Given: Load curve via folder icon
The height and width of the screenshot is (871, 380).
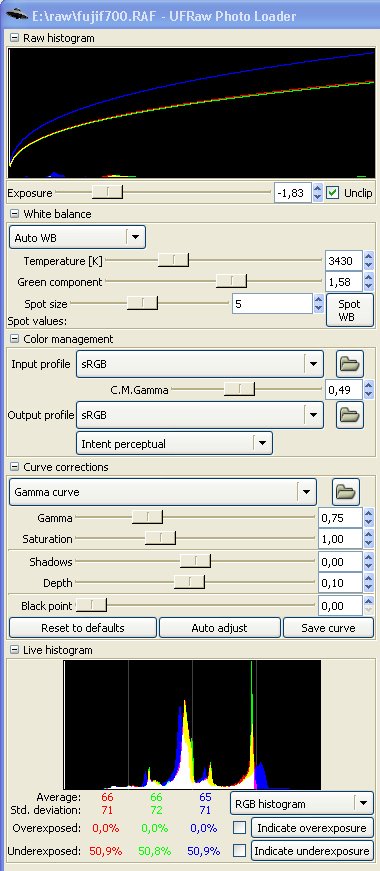Looking at the screenshot, I should (x=346, y=492).
